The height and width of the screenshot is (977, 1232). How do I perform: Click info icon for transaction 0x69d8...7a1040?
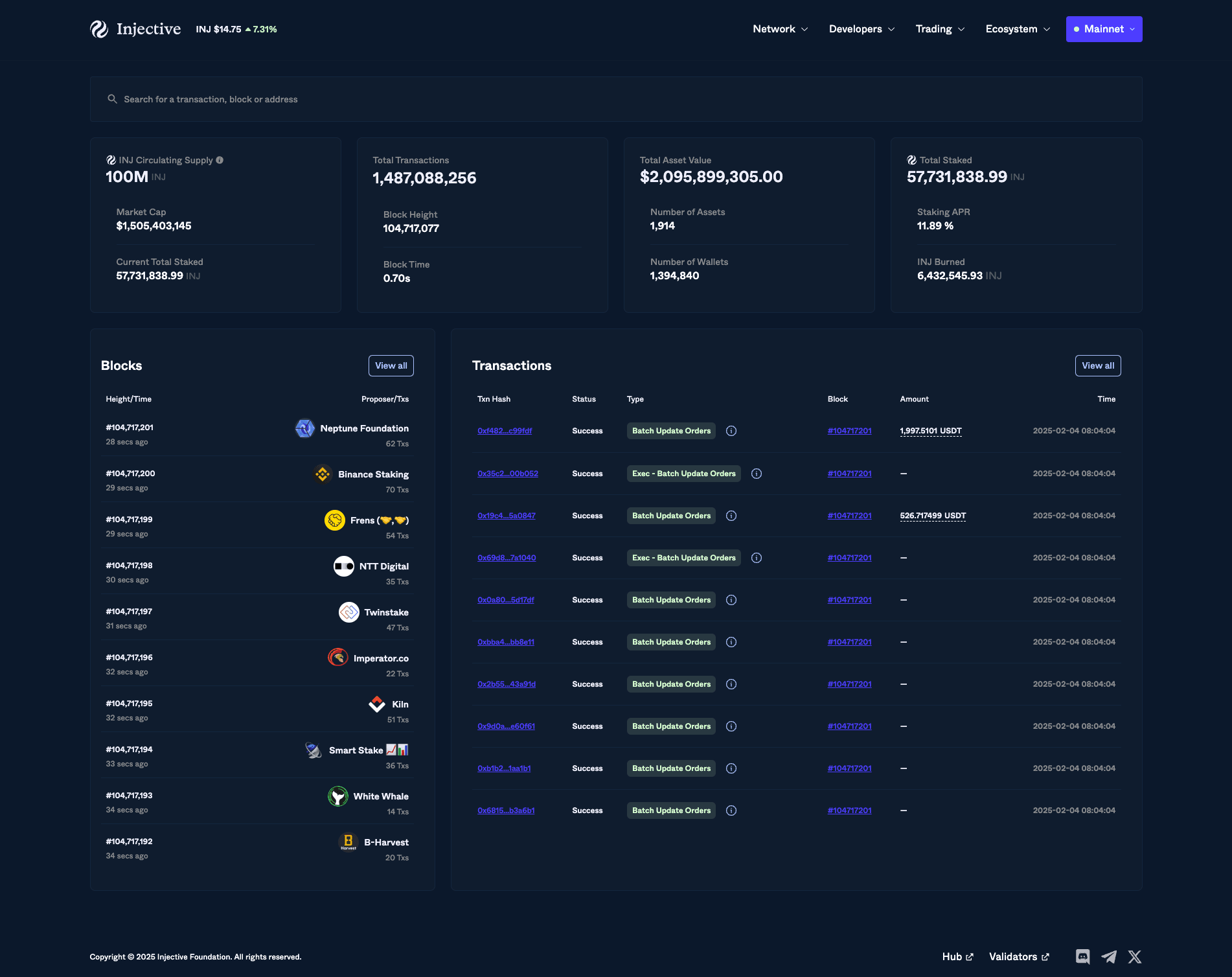[x=757, y=558]
